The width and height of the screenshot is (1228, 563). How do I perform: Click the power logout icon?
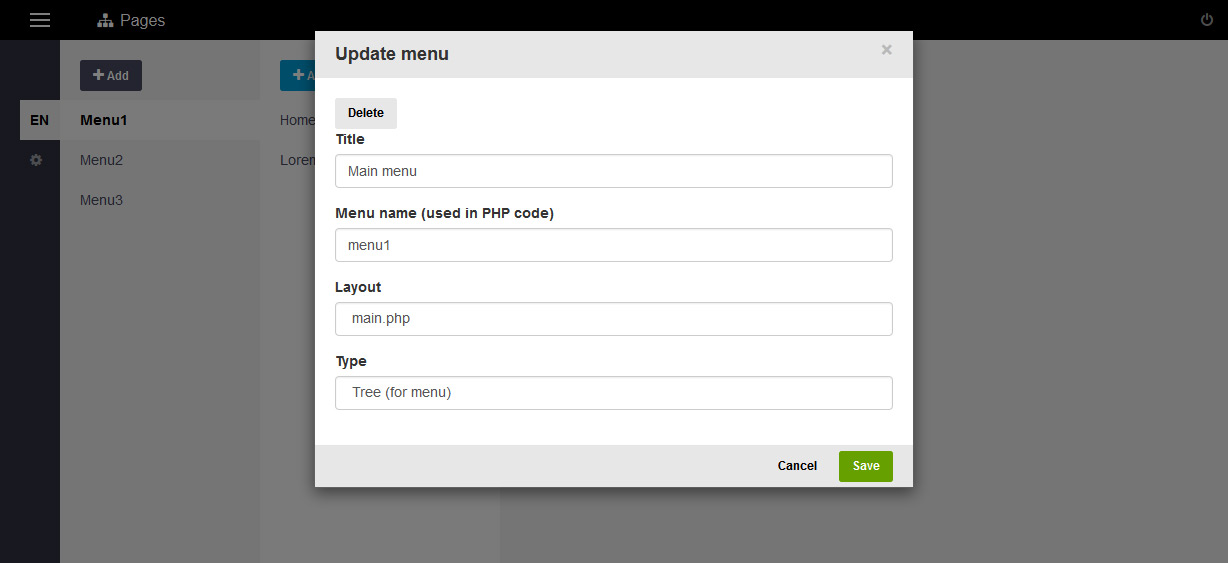coord(1207,20)
